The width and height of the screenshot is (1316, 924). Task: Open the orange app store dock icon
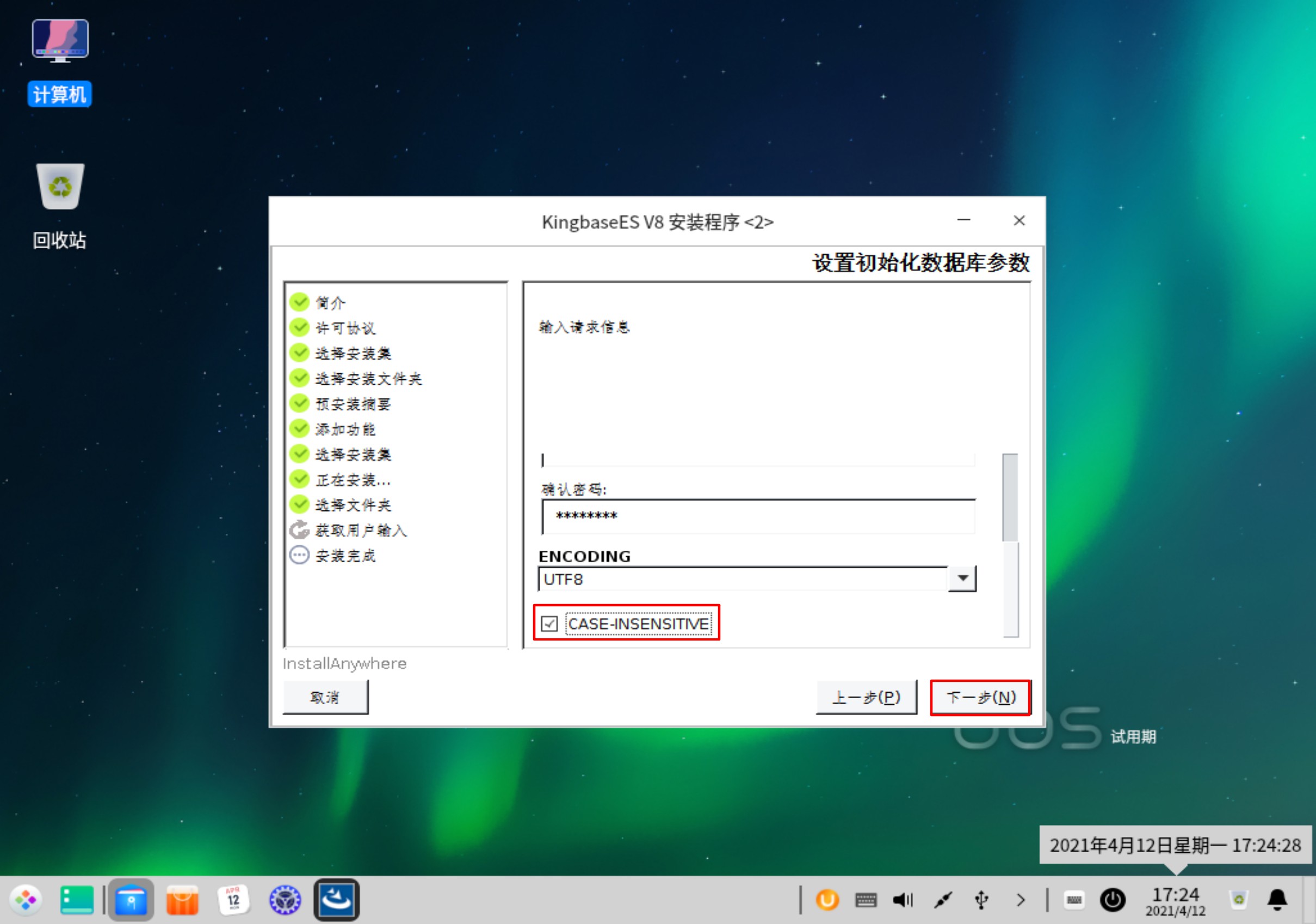[182, 900]
